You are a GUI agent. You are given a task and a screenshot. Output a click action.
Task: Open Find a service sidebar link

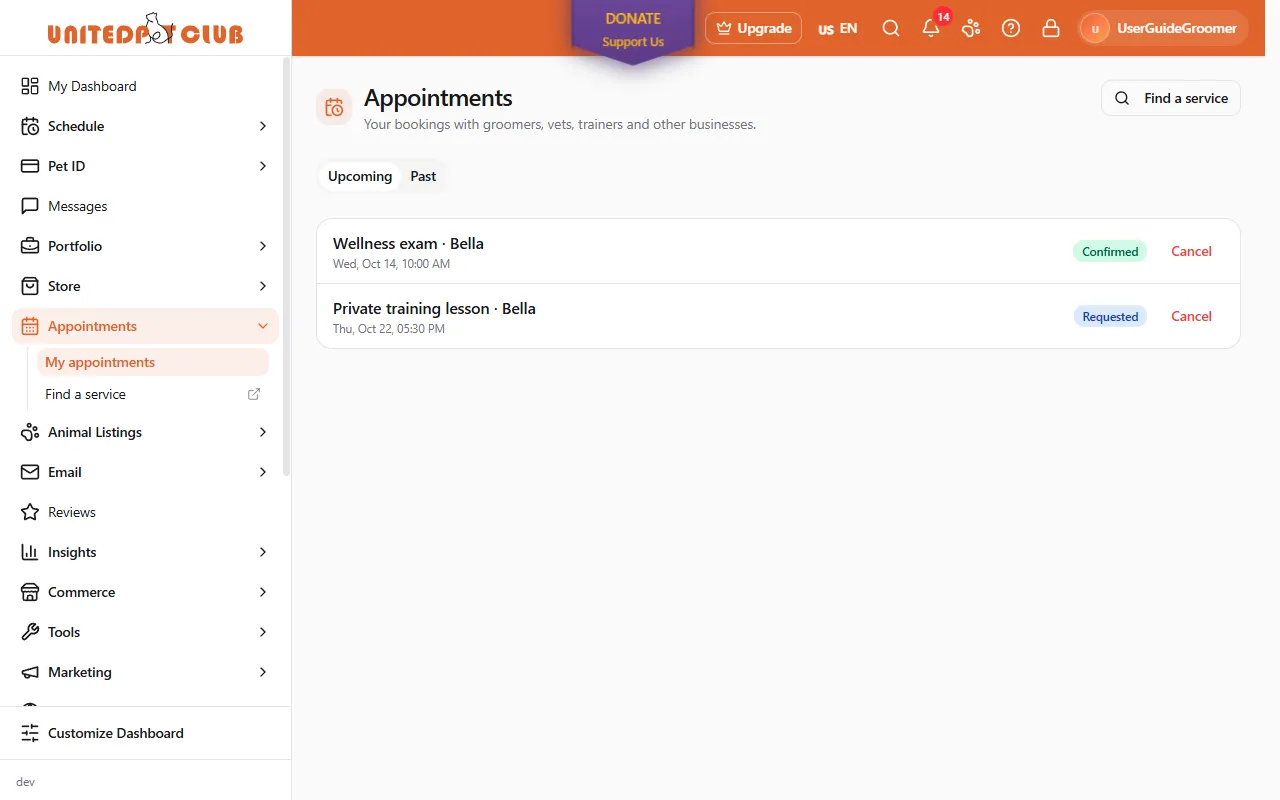coord(153,394)
